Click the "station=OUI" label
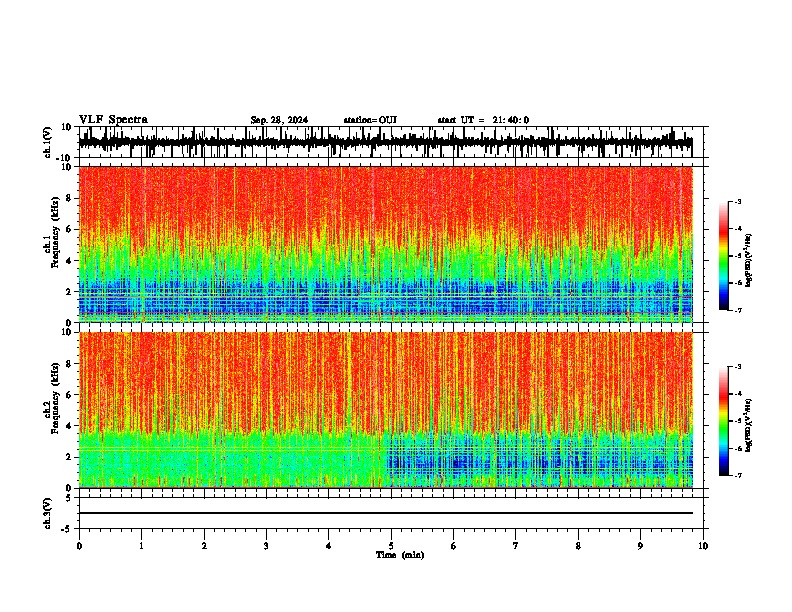 pos(370,120)
